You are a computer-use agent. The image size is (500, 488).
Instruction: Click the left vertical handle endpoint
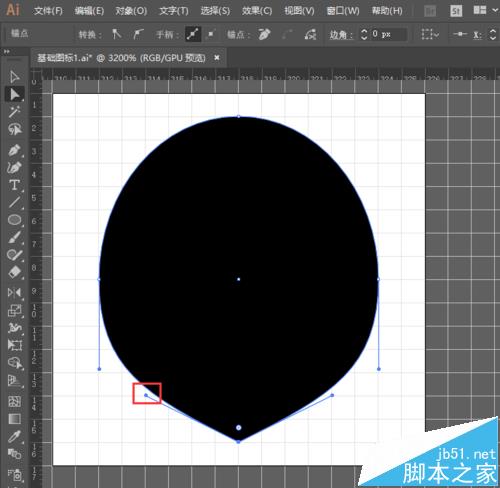point(99,369)
